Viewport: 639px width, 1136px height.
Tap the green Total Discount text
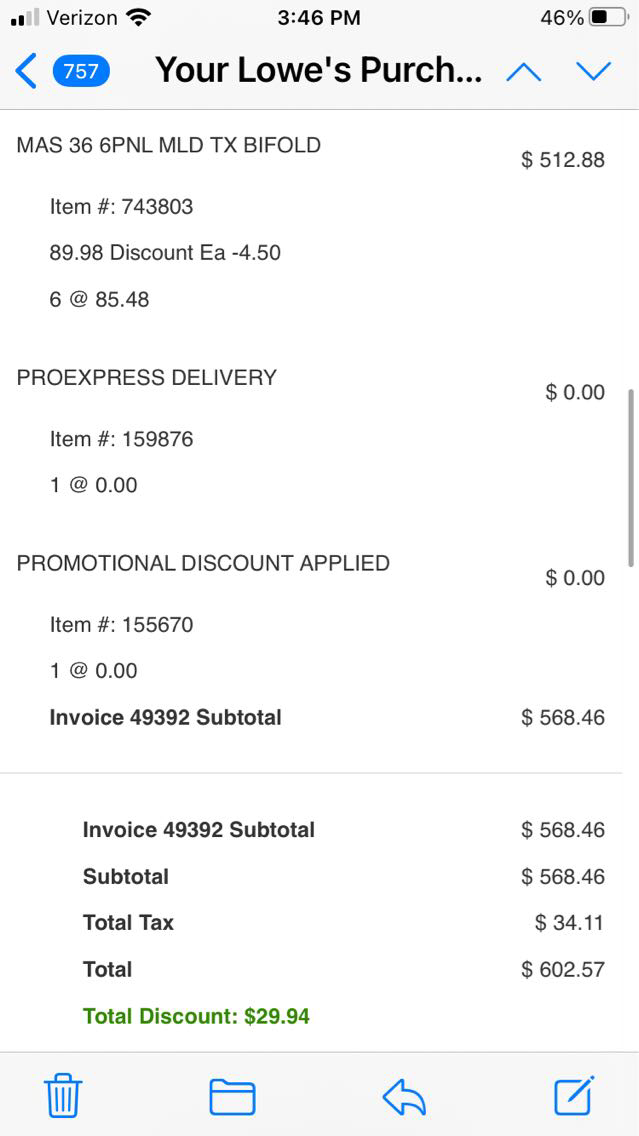(x=196, y=1016)
